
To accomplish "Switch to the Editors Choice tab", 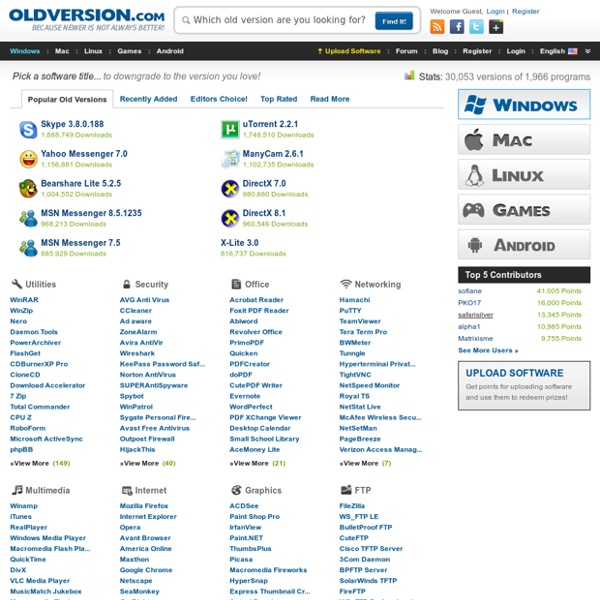I will click(x=219, y=99).
